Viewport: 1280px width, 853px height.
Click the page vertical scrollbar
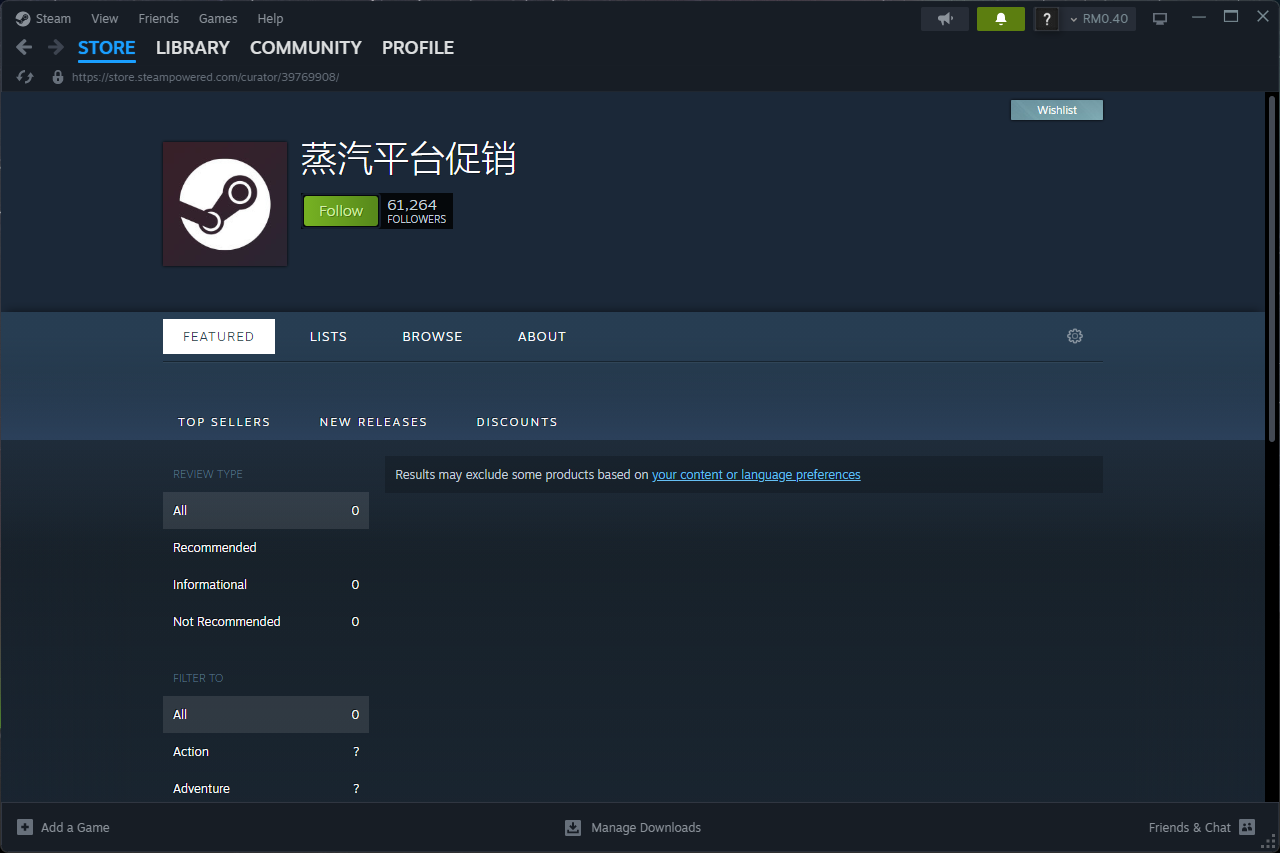pos(1272,269)
